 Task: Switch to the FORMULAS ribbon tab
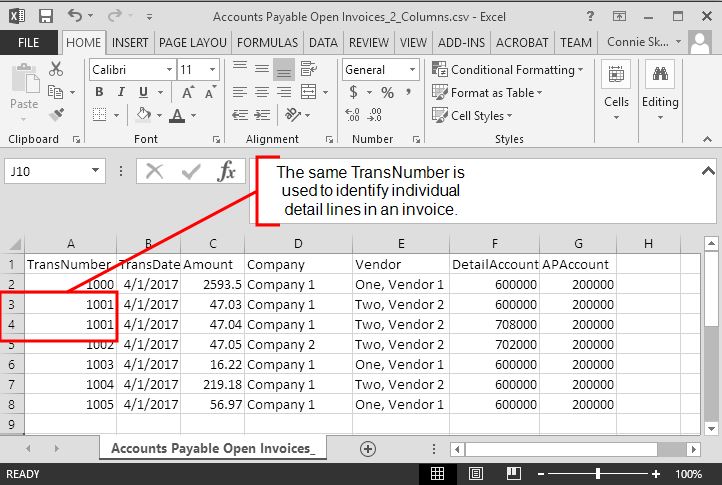[x=268, y=43]
